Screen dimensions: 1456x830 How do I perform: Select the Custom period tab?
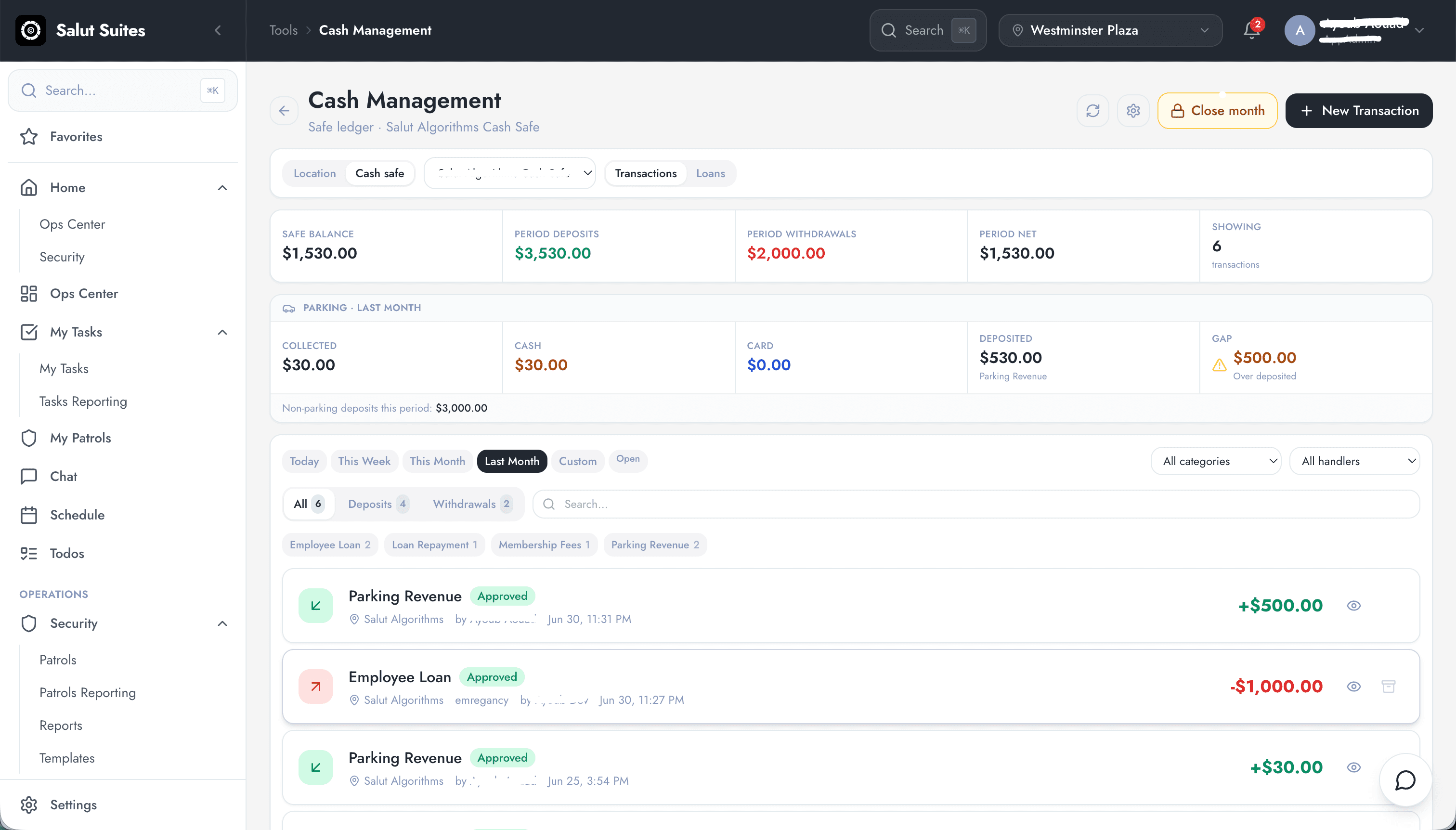(577, 461)
